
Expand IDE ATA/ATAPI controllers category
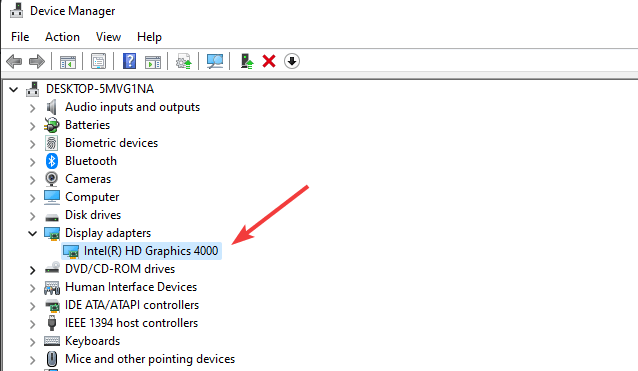coord(33,306)
